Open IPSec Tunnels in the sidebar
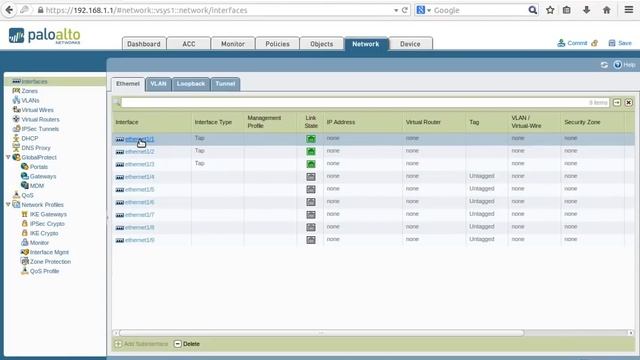This screenshot has width=640, height=360. [40, 129]
